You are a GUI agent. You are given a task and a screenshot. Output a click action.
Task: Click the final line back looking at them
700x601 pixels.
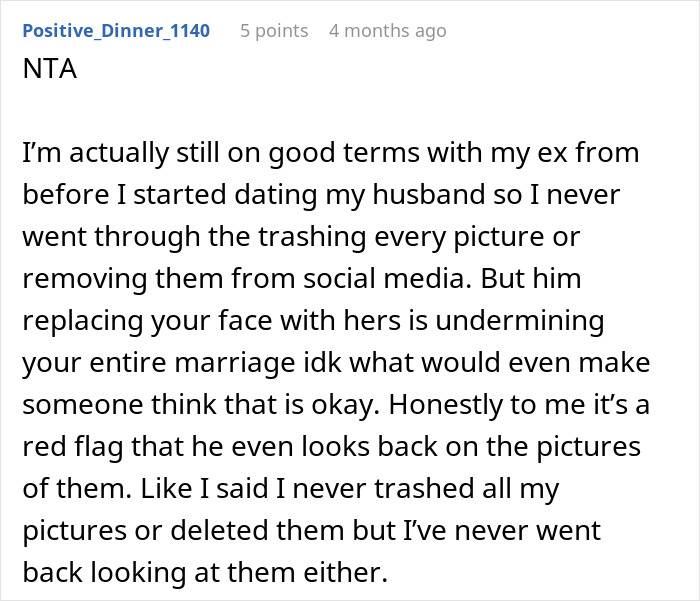coord(205,572)
